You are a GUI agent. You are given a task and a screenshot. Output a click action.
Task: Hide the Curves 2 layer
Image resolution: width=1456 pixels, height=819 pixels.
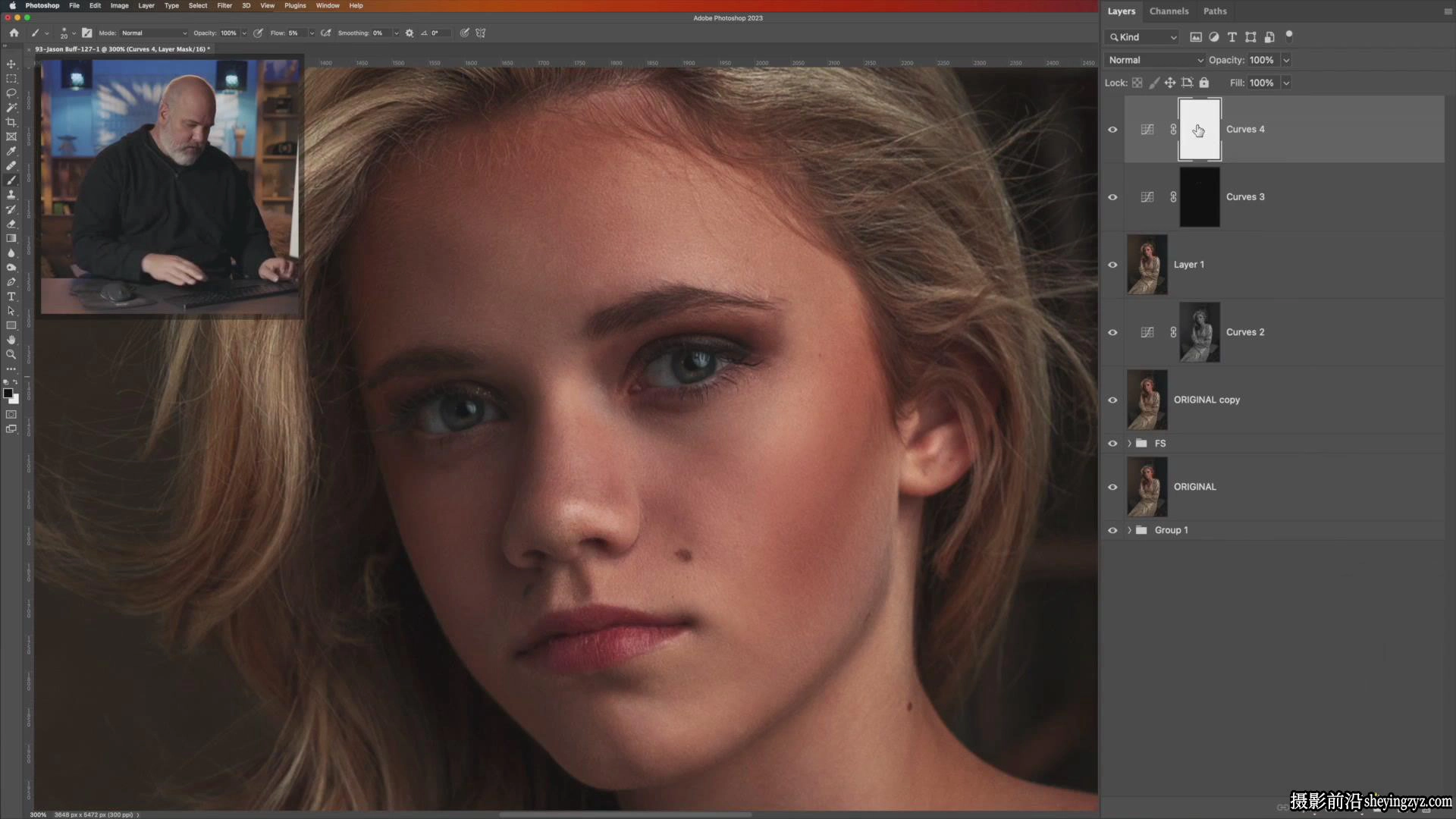[1112, 332]
